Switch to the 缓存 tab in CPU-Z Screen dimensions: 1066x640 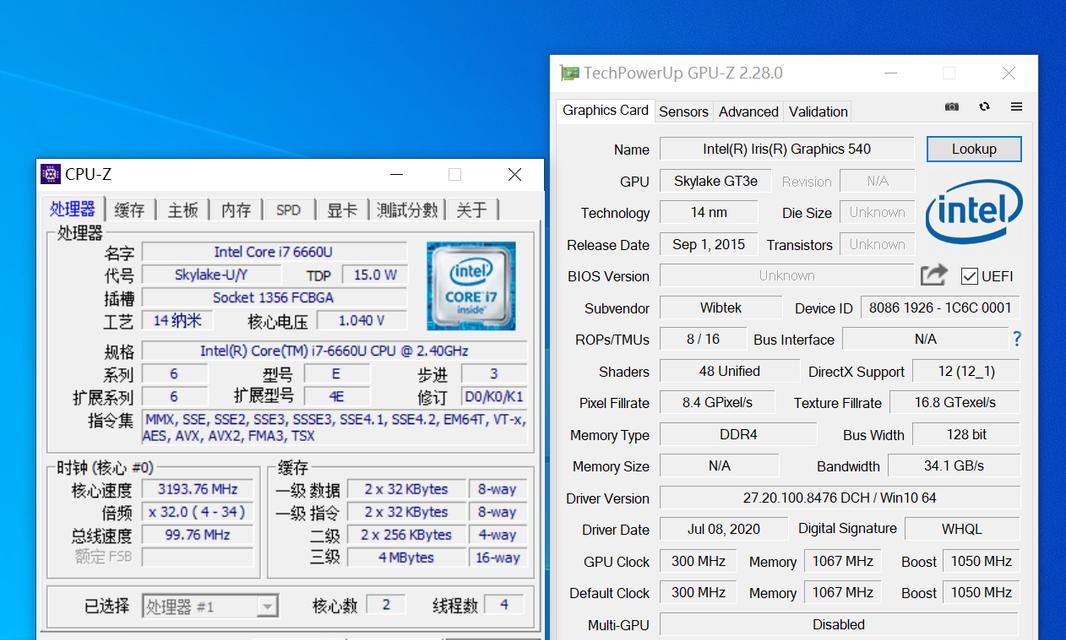point(129,210)
